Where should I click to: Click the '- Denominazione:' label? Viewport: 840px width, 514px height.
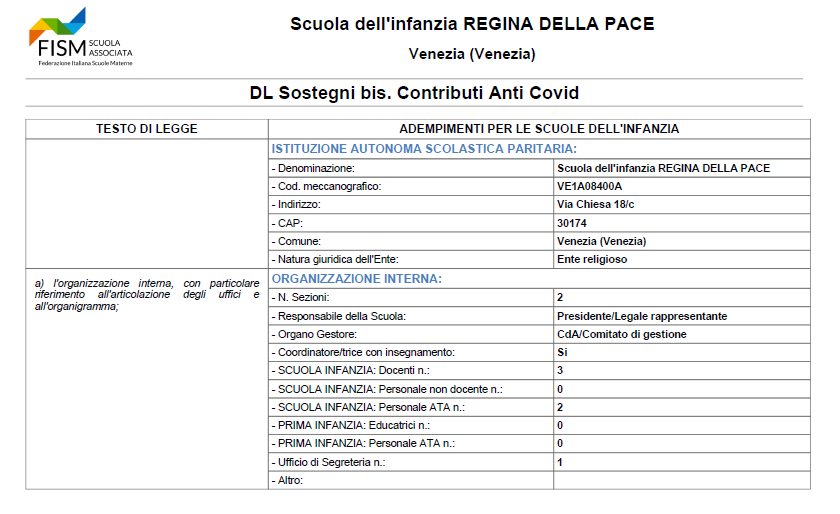tap(313, 168)
